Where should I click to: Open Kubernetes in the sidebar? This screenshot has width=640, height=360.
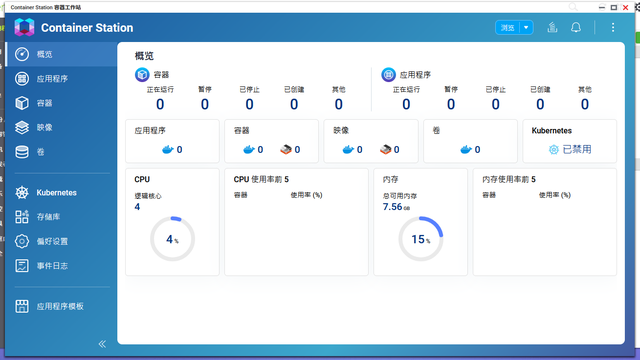tap(61, 193)
